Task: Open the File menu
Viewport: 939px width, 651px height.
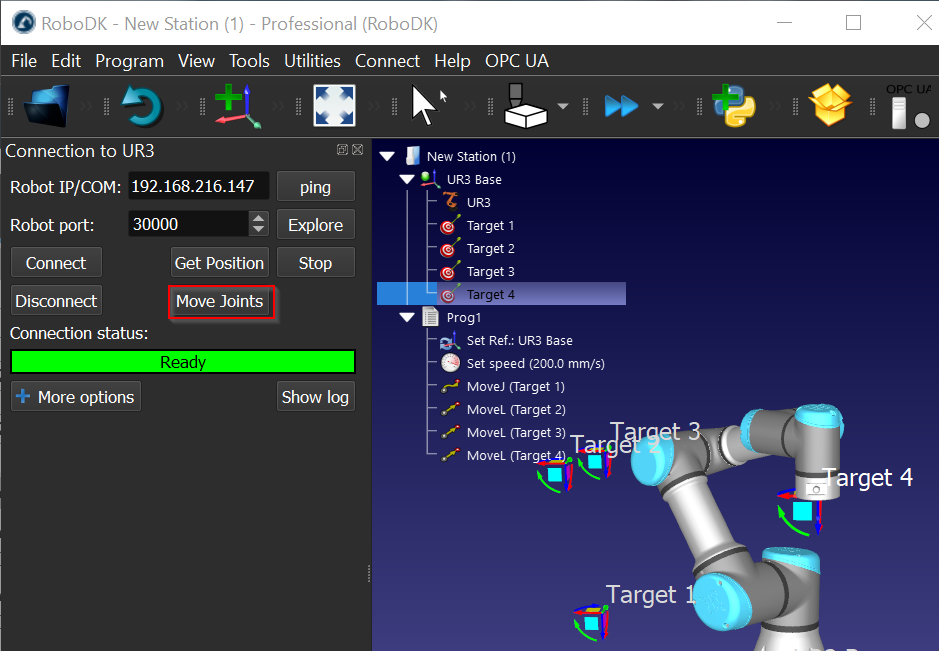Action: coord(24,61)
